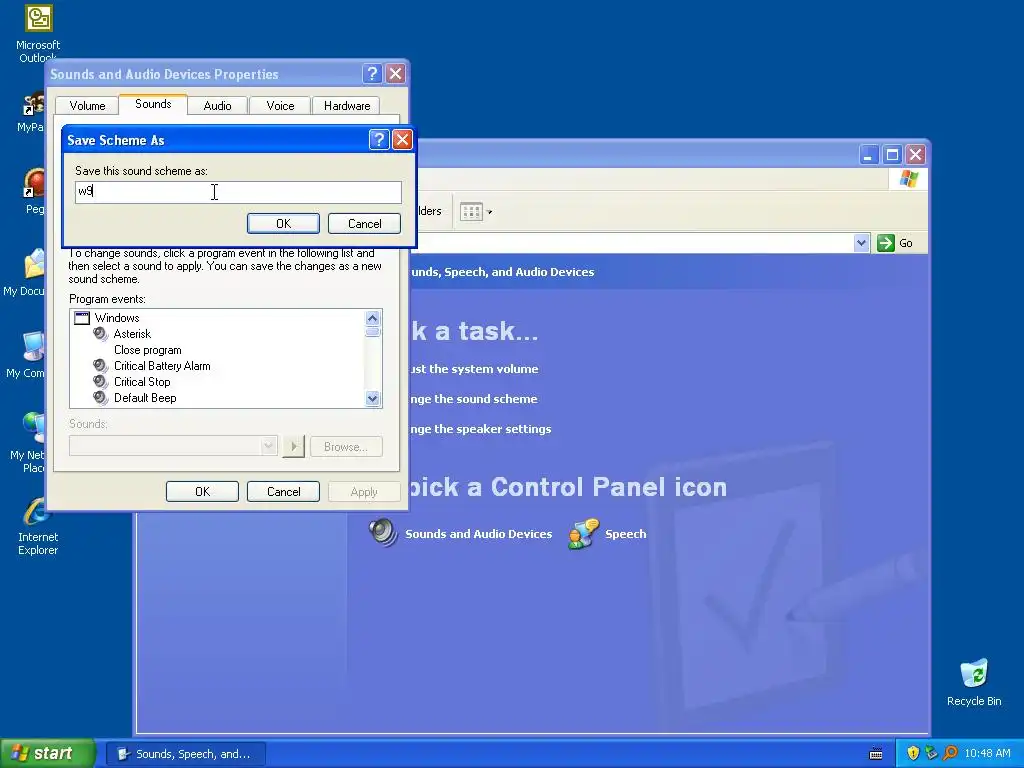This screenshot has height=768, width=1024.
Task: Click the sound scheme task link
Action: click(473, 399)
